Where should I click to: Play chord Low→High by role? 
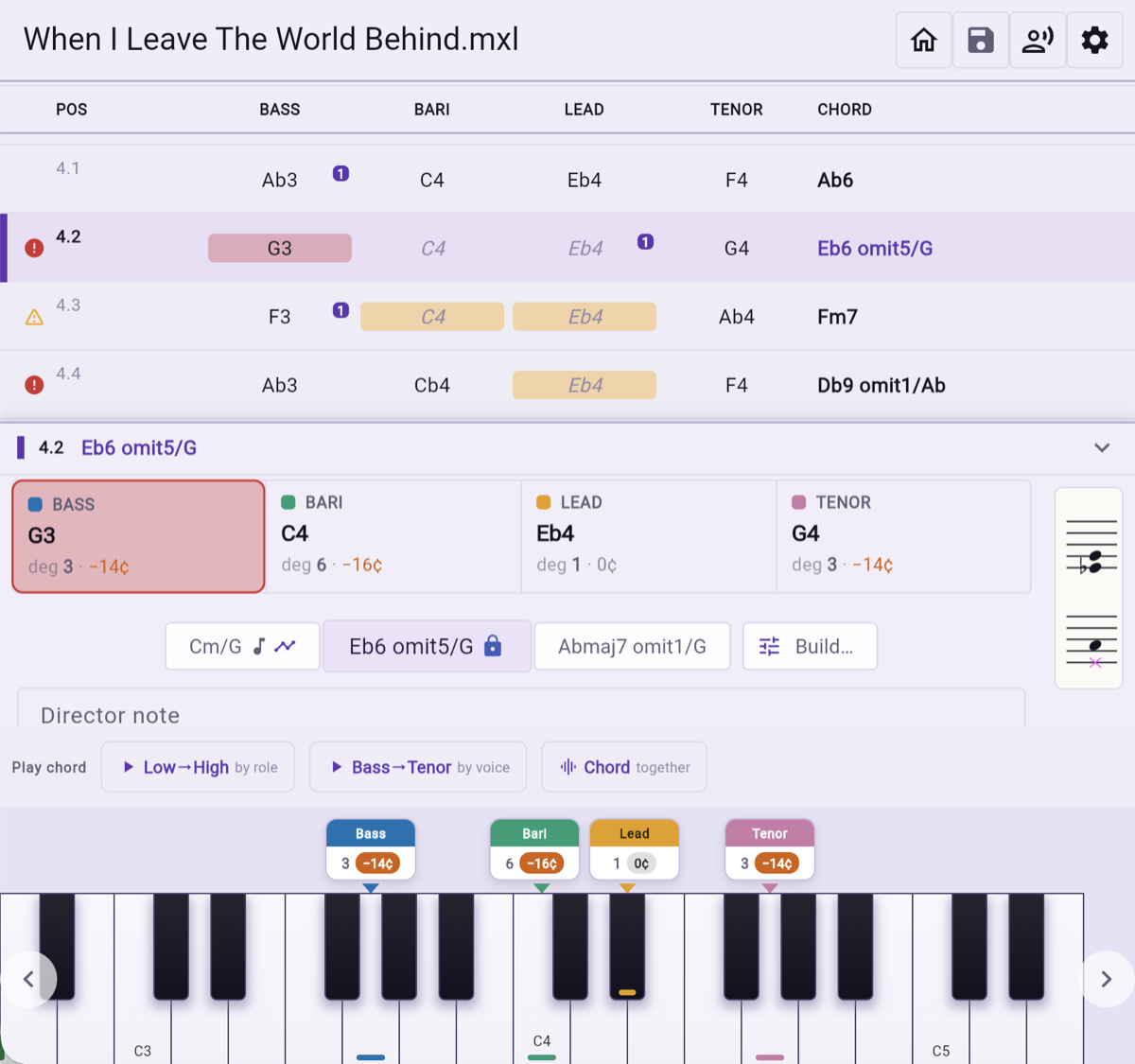[x=198, y=767]
